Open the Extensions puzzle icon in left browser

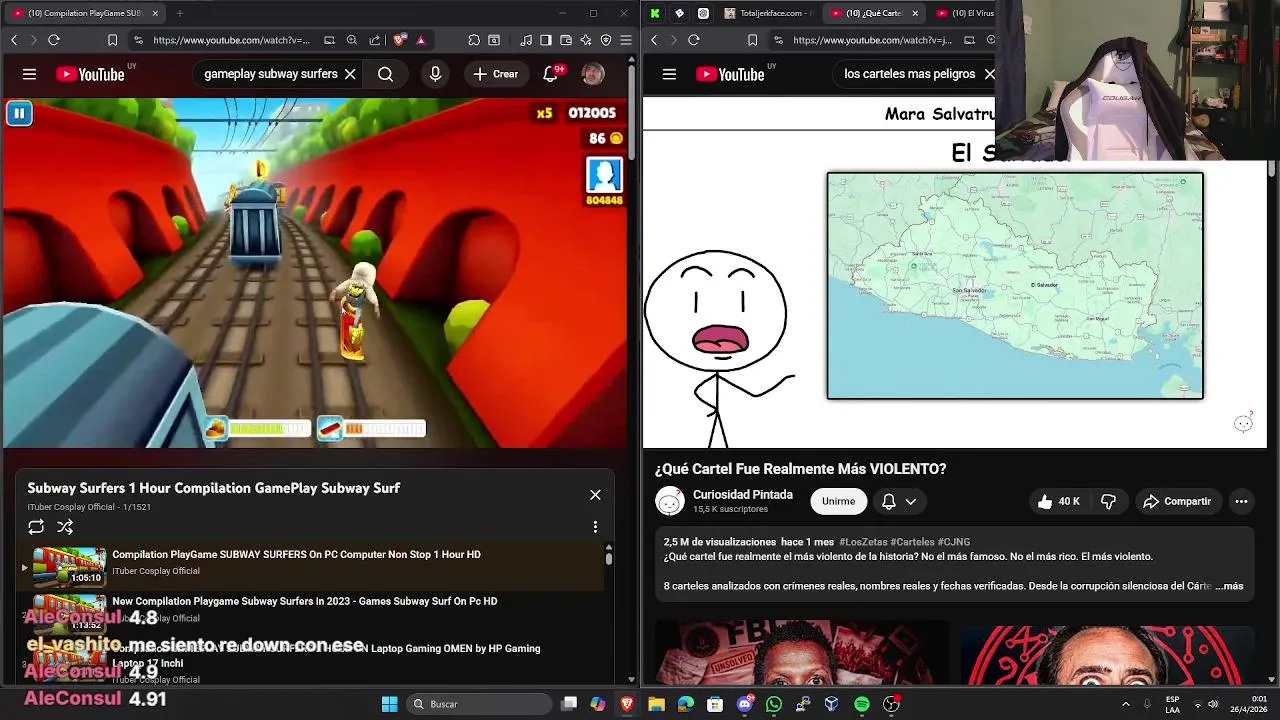pos(474,40)
